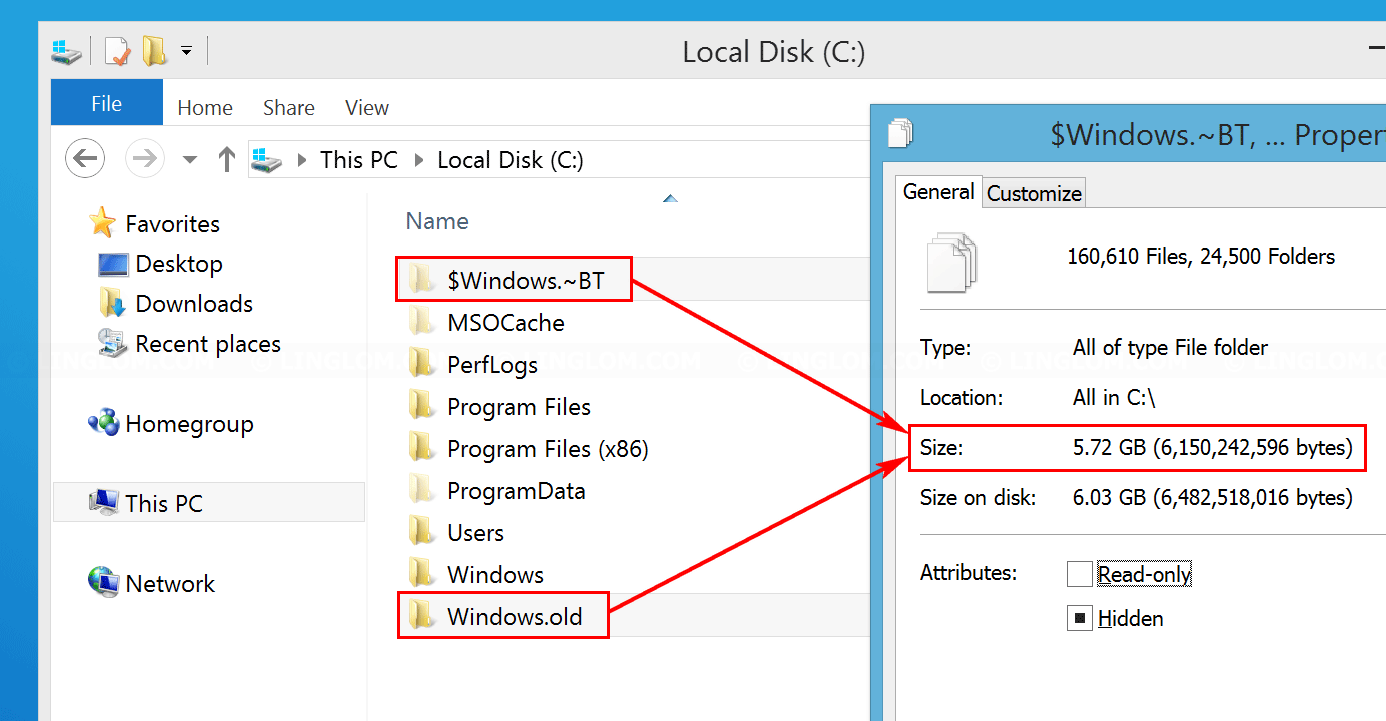Toggle the Hidden attribute checkbox
This screenshot has width=1386, height=721.
pyautogui.click(x=1079, y=619)
